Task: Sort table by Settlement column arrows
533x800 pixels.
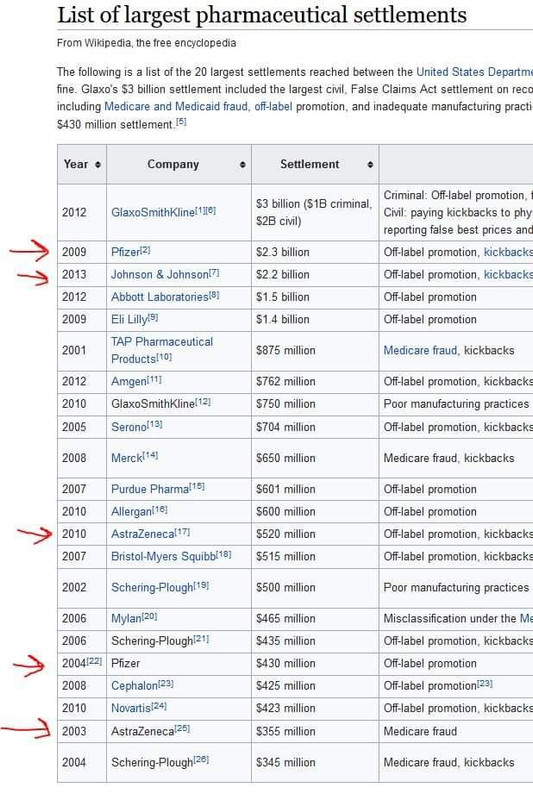Action: coord(370,165)
